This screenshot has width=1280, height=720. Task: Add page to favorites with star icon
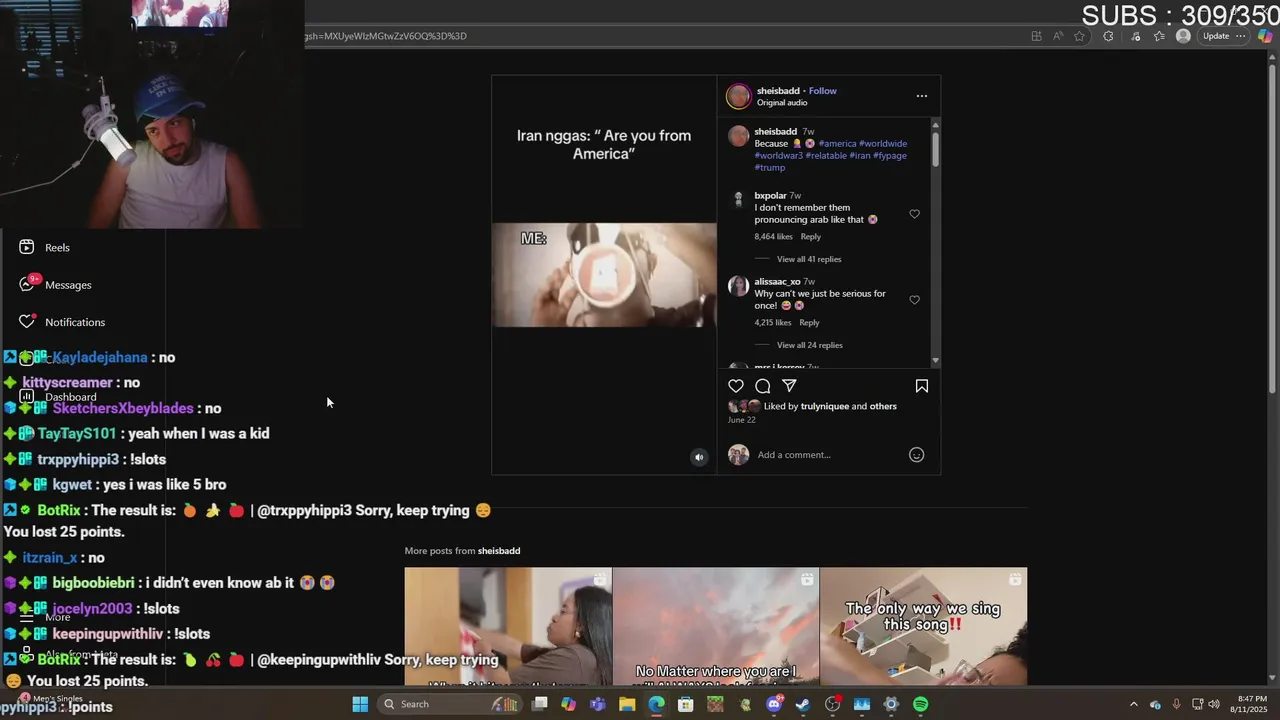1079,36
